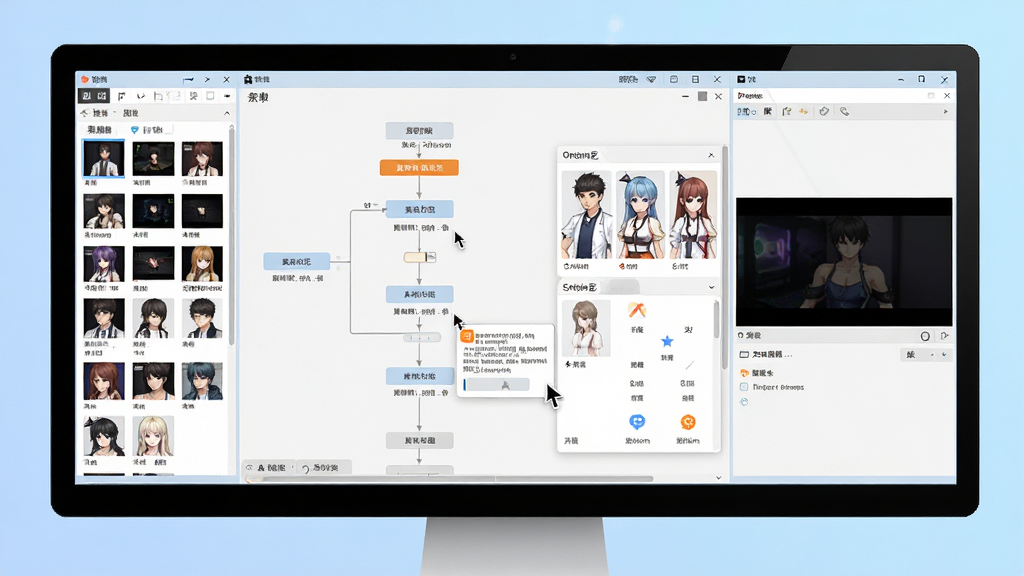Click the vertical scrollbar of the left asset panel
The height and width of the screenshot is (576, 1024).
coord(231,235)
